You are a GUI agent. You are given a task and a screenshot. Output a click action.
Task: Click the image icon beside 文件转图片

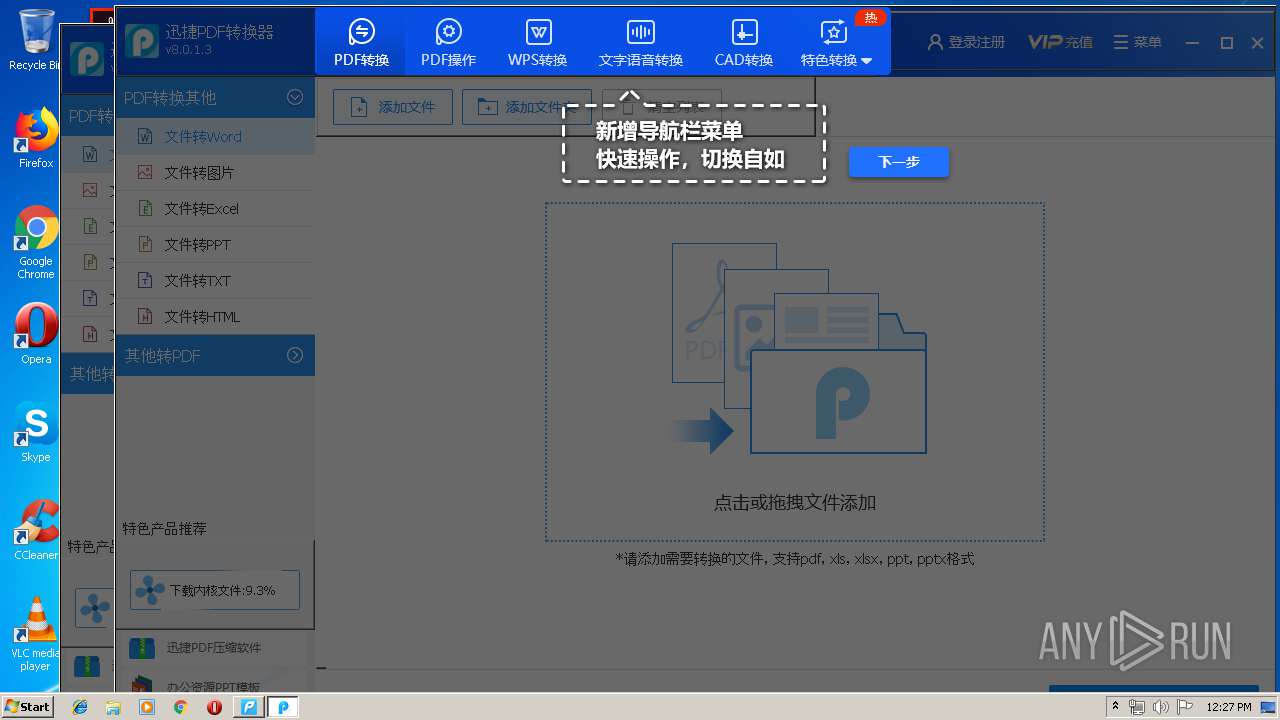coord(145,172)
